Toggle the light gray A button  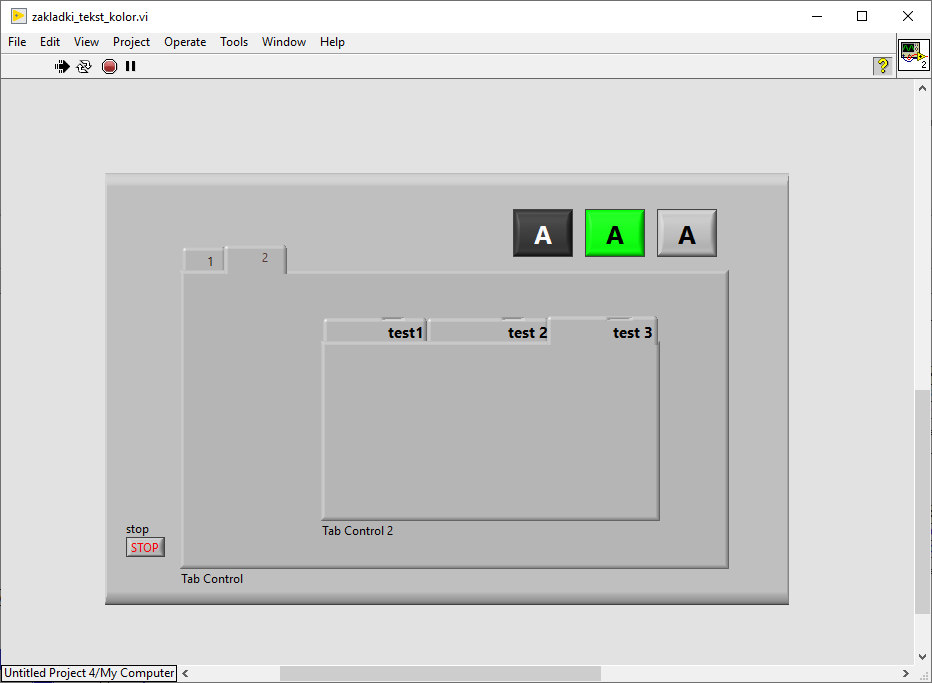(687, 233)
